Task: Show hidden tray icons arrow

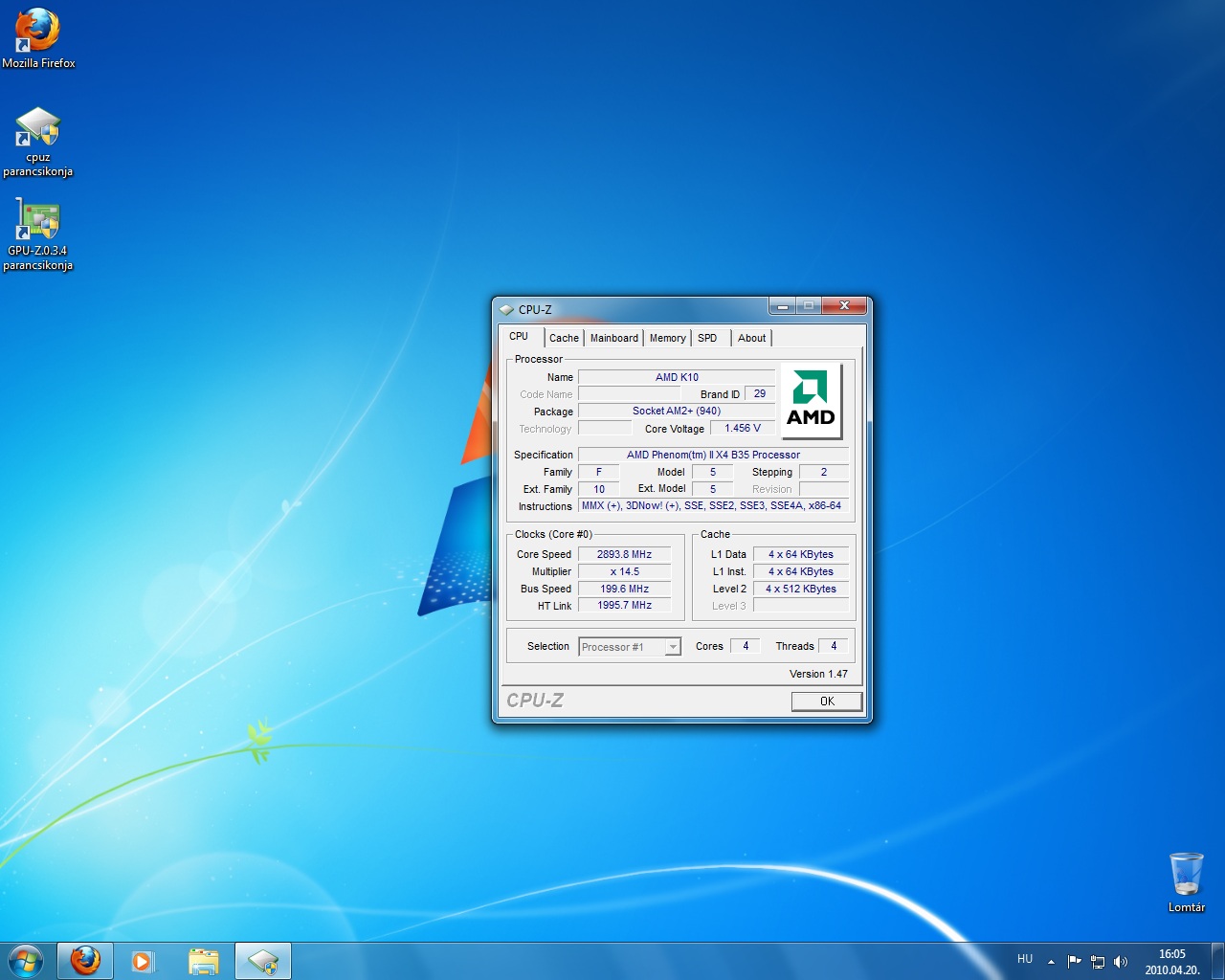Action: [x=1051, y=962]
